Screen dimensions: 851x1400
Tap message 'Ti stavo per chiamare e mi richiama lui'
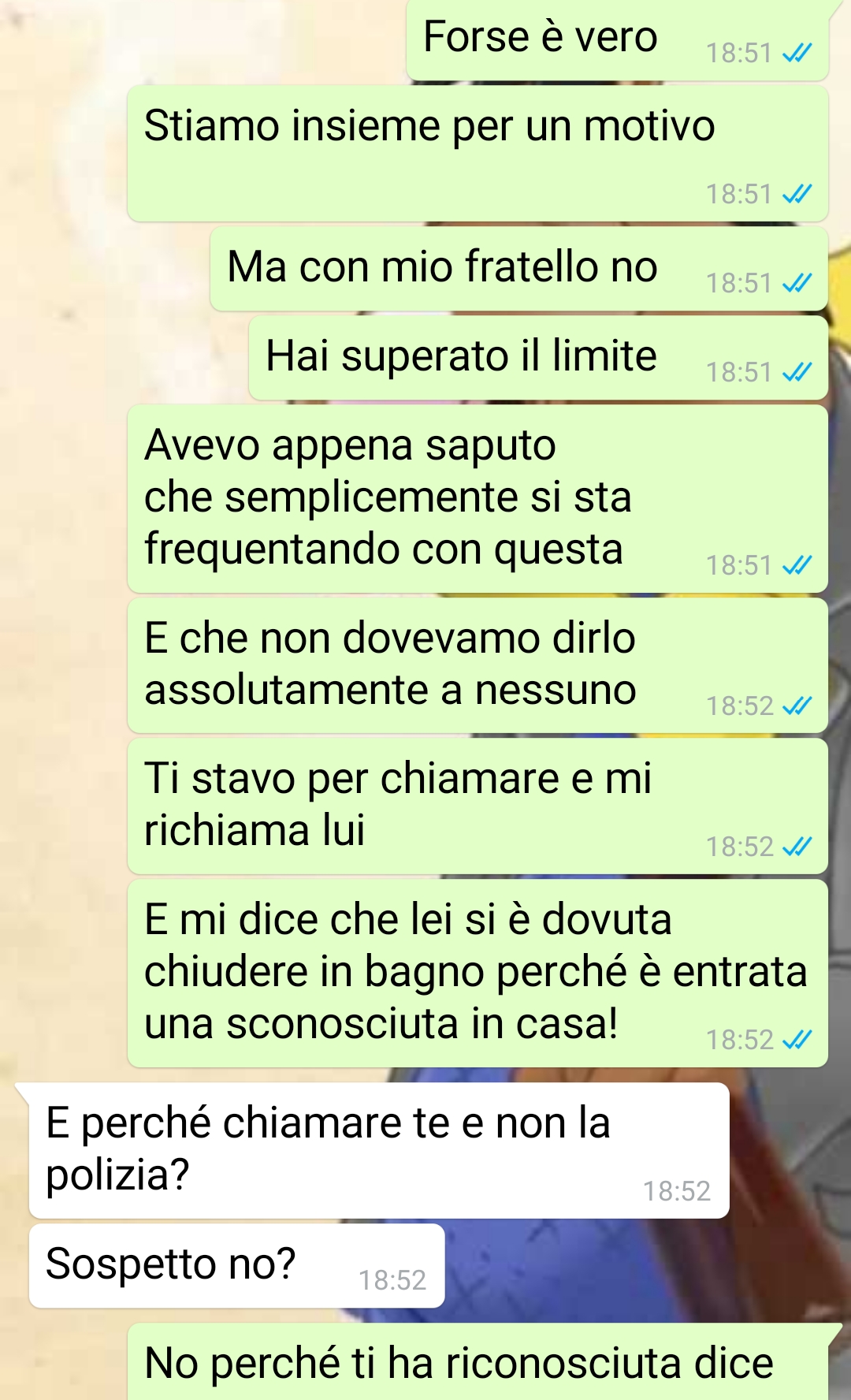478,806
